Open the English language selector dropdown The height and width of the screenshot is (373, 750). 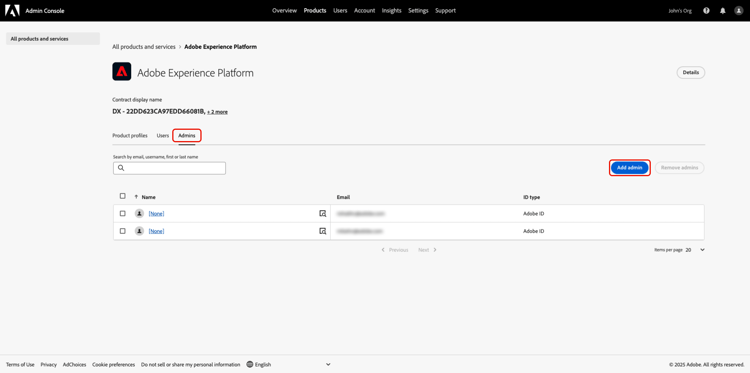[288, 364]
